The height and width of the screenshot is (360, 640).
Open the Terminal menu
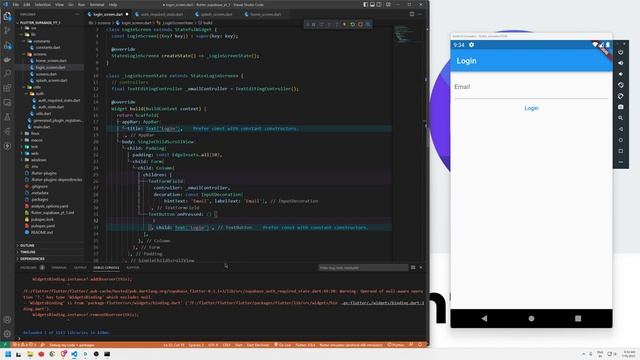pos(97,4)
